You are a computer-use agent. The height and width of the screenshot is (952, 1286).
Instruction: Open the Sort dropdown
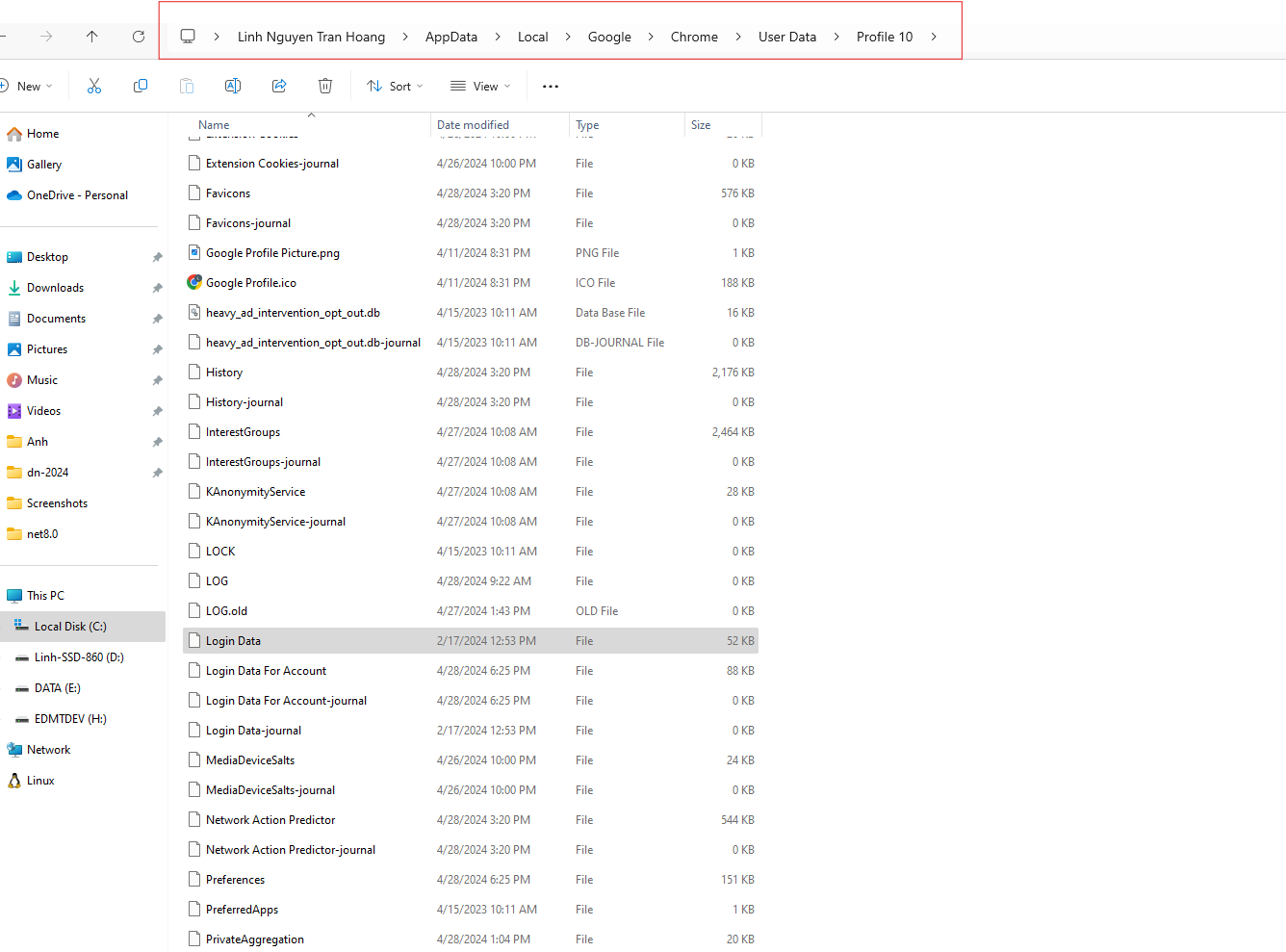tap(395, 87)
